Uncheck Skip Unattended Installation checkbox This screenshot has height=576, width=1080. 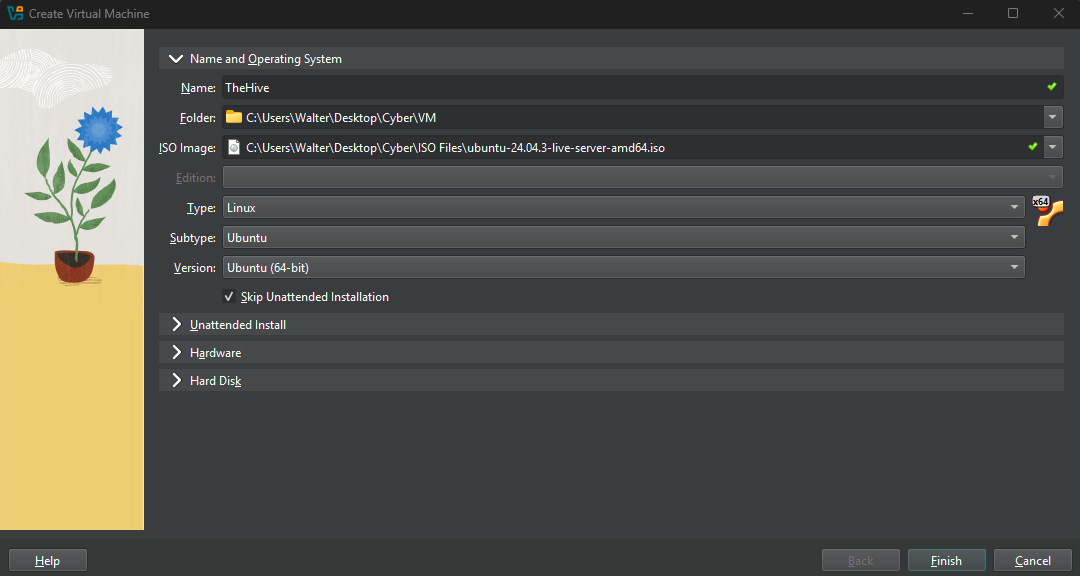tap(229, 297)
